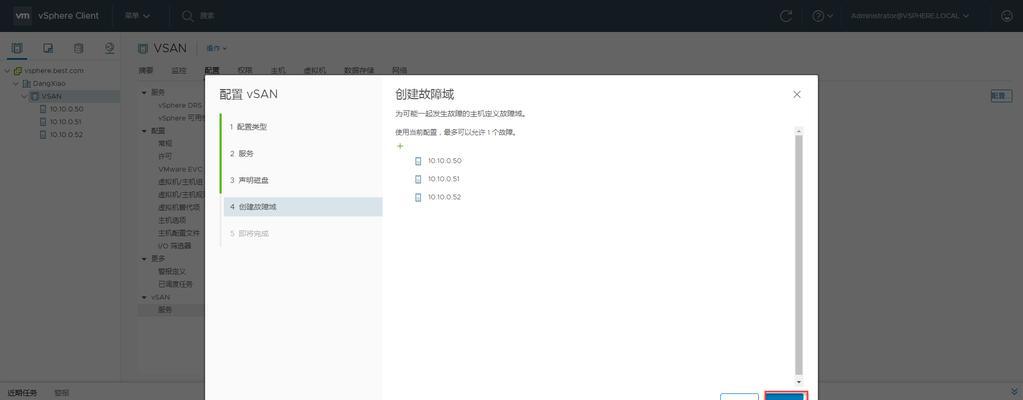The width and height of the screenshot is (1023, 400).
Task: Collapse the DangXiao datacenter node
Action: pyautogui.click(x=16, y=84)
